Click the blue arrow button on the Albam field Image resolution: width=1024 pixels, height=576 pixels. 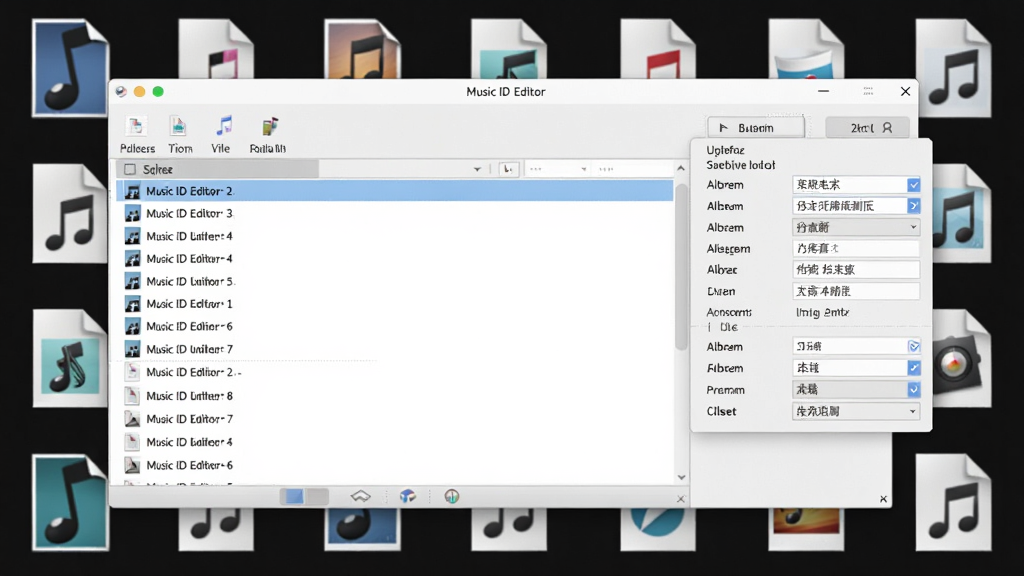[914, 206]
